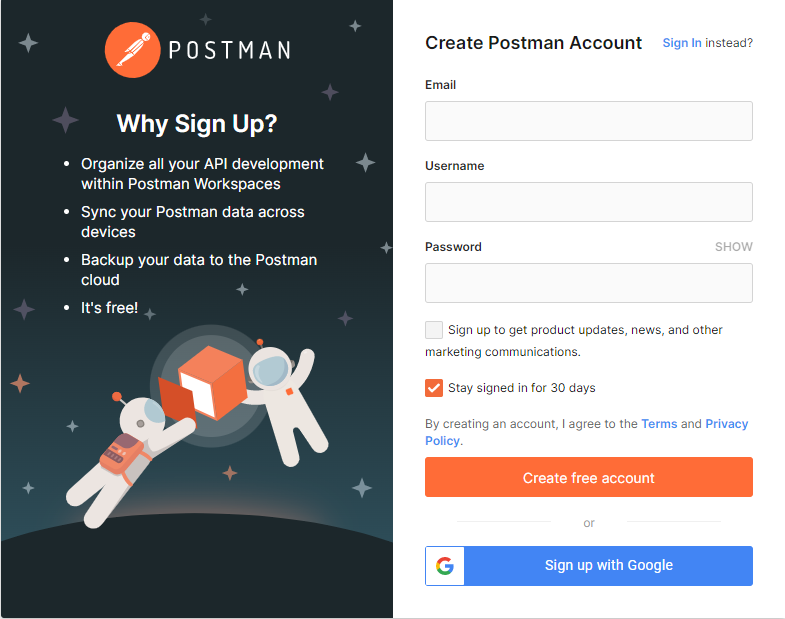Image resolution: width=785 pixels, height=619 pixels.
Task: Enable the marketing communications checkbox
Action: coord(434,331)
